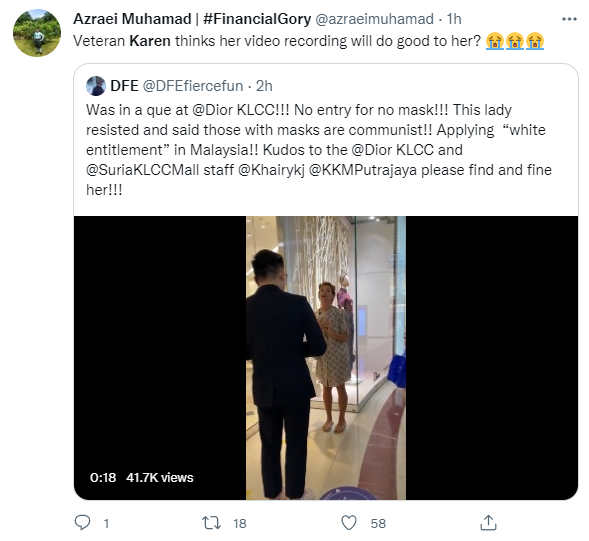Image resolution: width=589 pixels, height=541 pixels.
Task: Open the quoted tweet text by DFE
Action: click(319, 150)
